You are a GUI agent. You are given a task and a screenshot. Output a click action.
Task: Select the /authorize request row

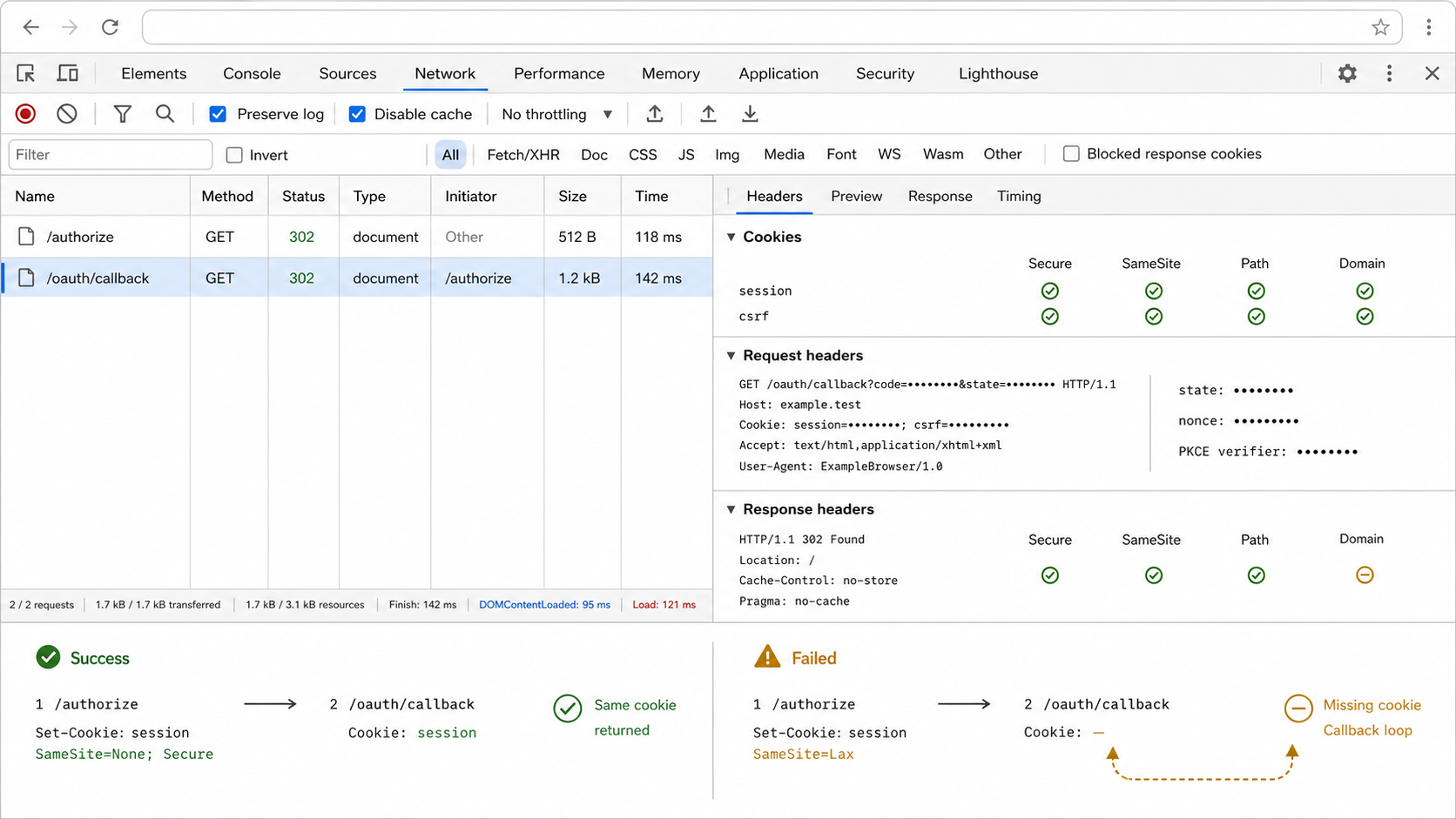[x=357, y=237]
